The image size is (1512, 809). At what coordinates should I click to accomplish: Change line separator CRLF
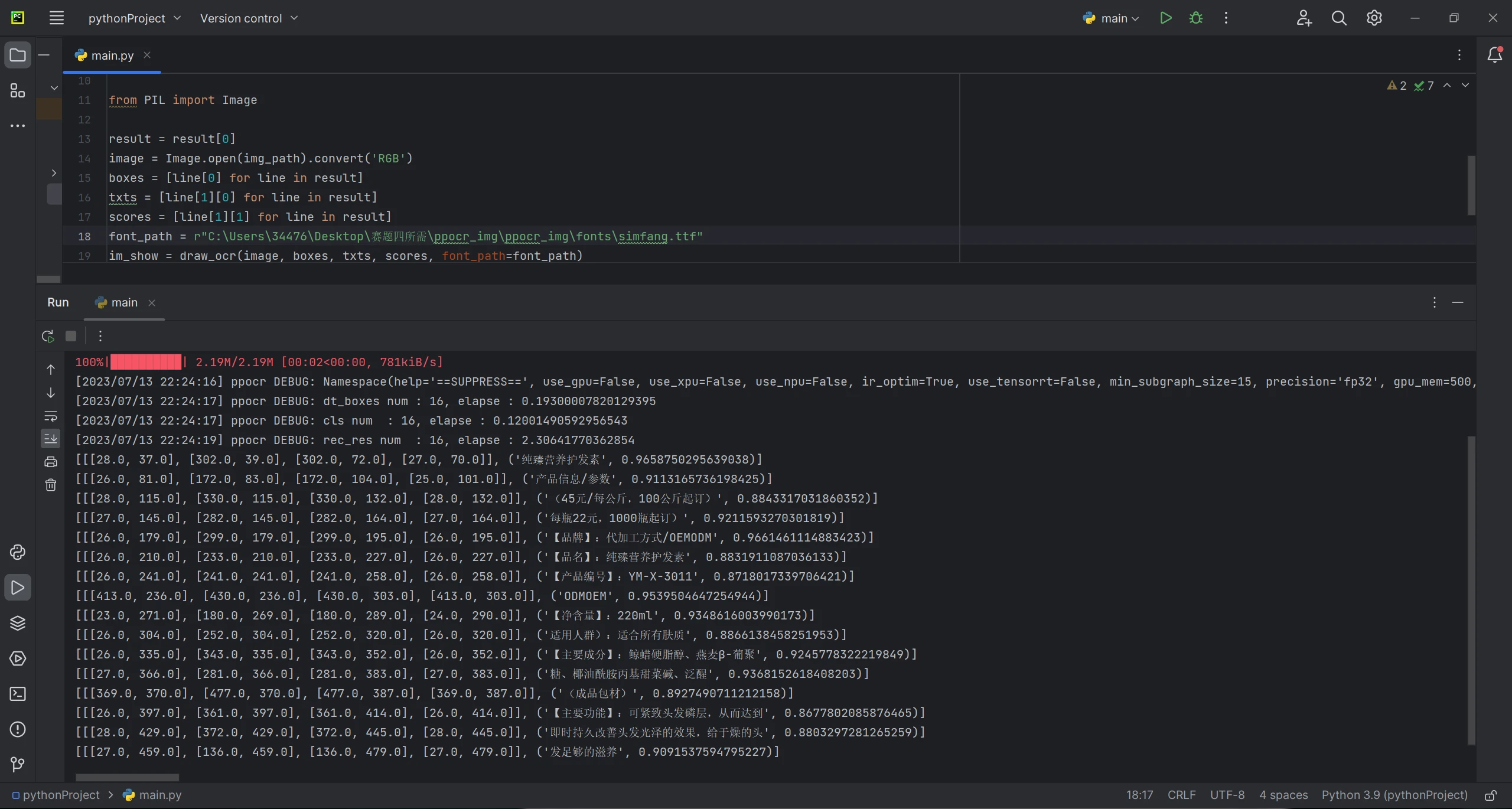[1181, 795]
